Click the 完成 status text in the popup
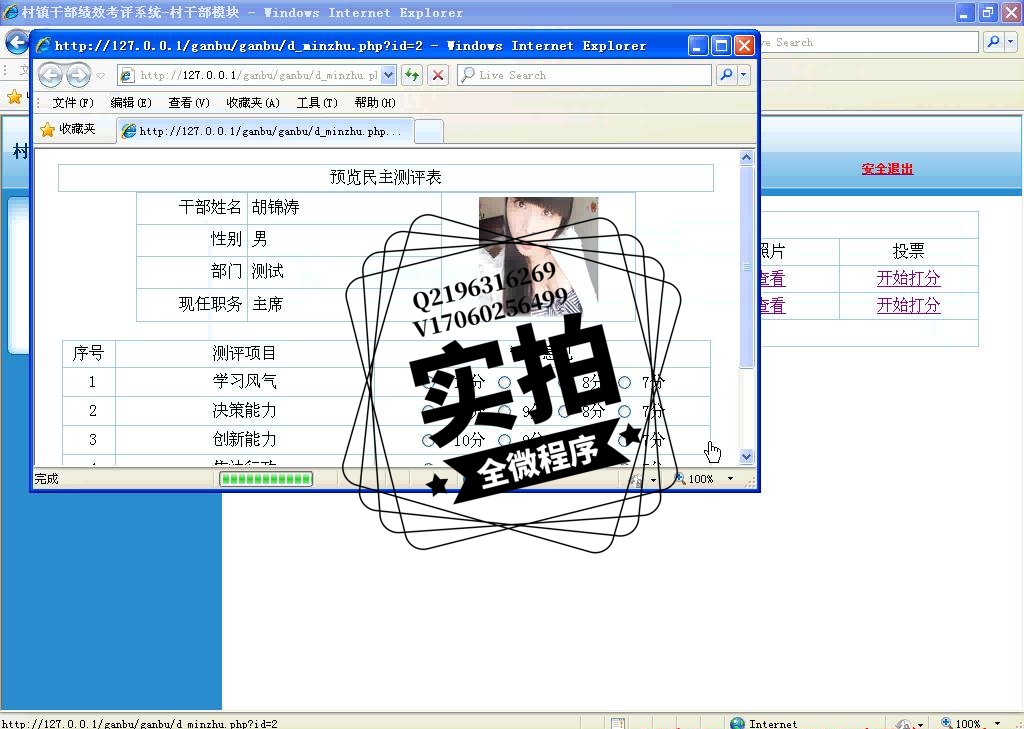1024x729 pixels. pyautogui.click(x=46, y=479)
